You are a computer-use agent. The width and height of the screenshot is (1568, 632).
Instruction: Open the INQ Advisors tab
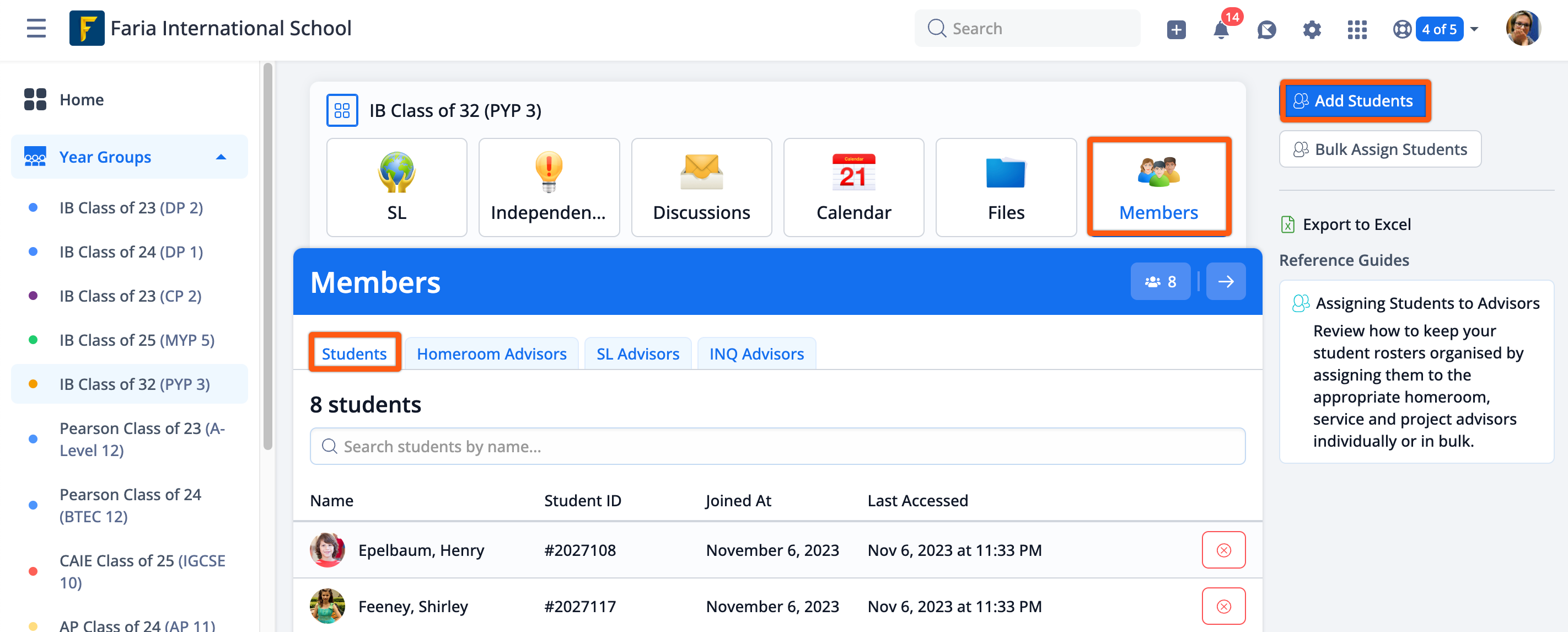click(x=756, y=353)
